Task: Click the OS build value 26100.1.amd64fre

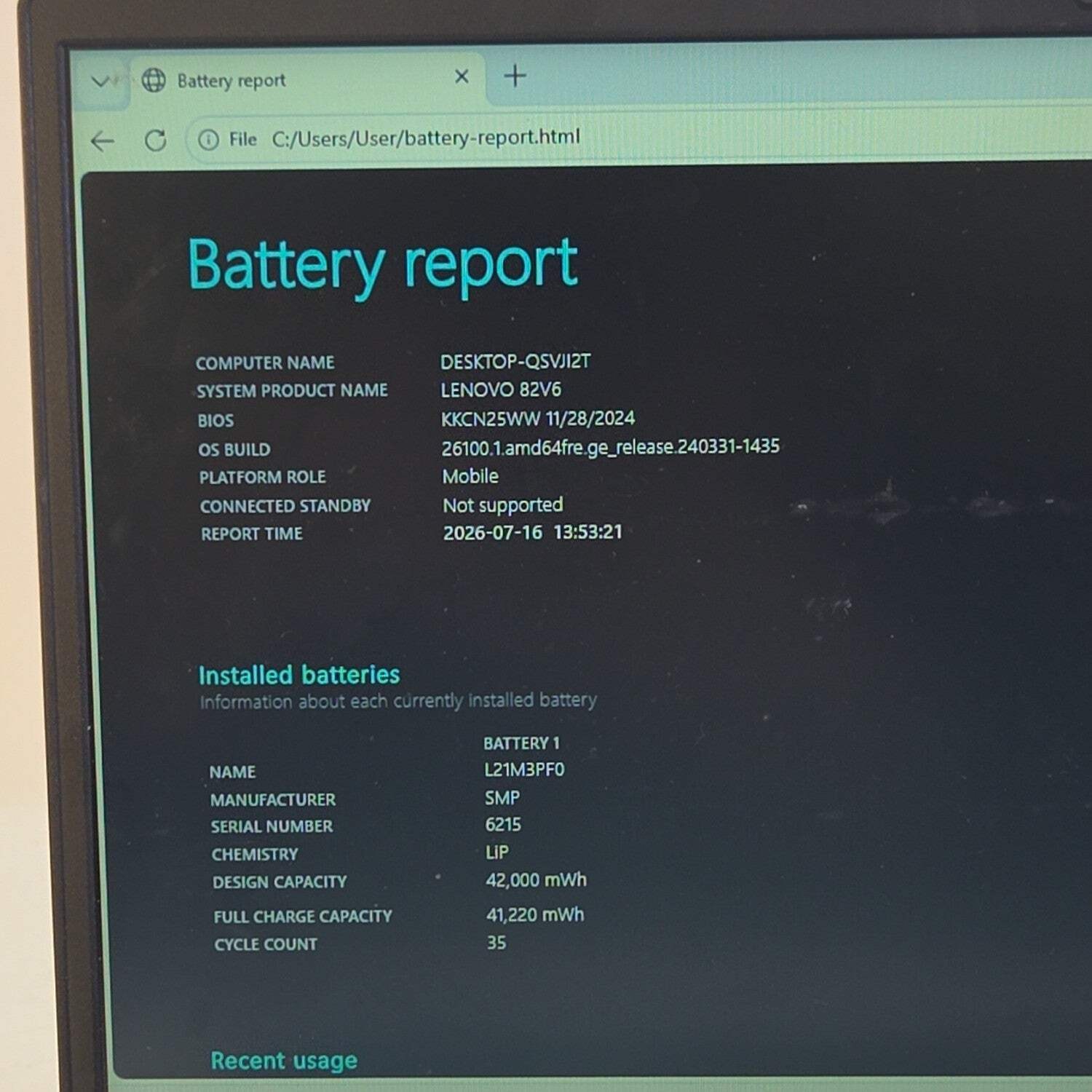Action: click(610, 447)
